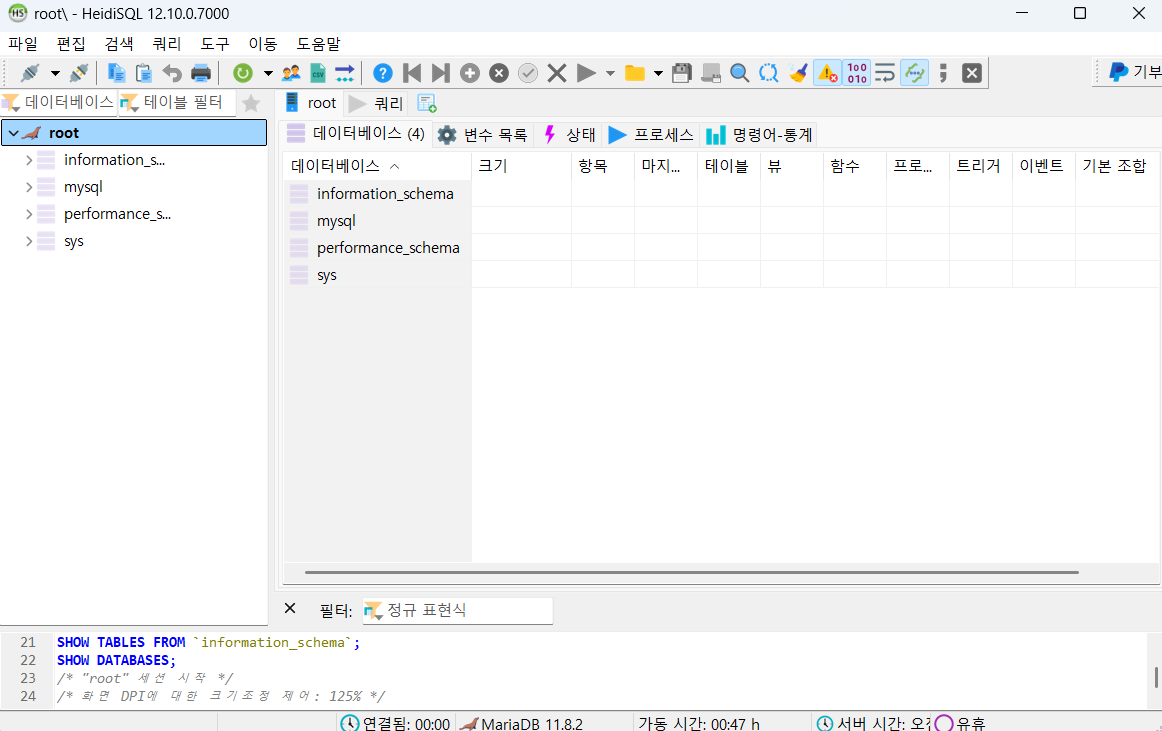This screenshot has height=731, width=1162.
Task: Click the broom cleanup icon
Action: [x=798, y=73]
